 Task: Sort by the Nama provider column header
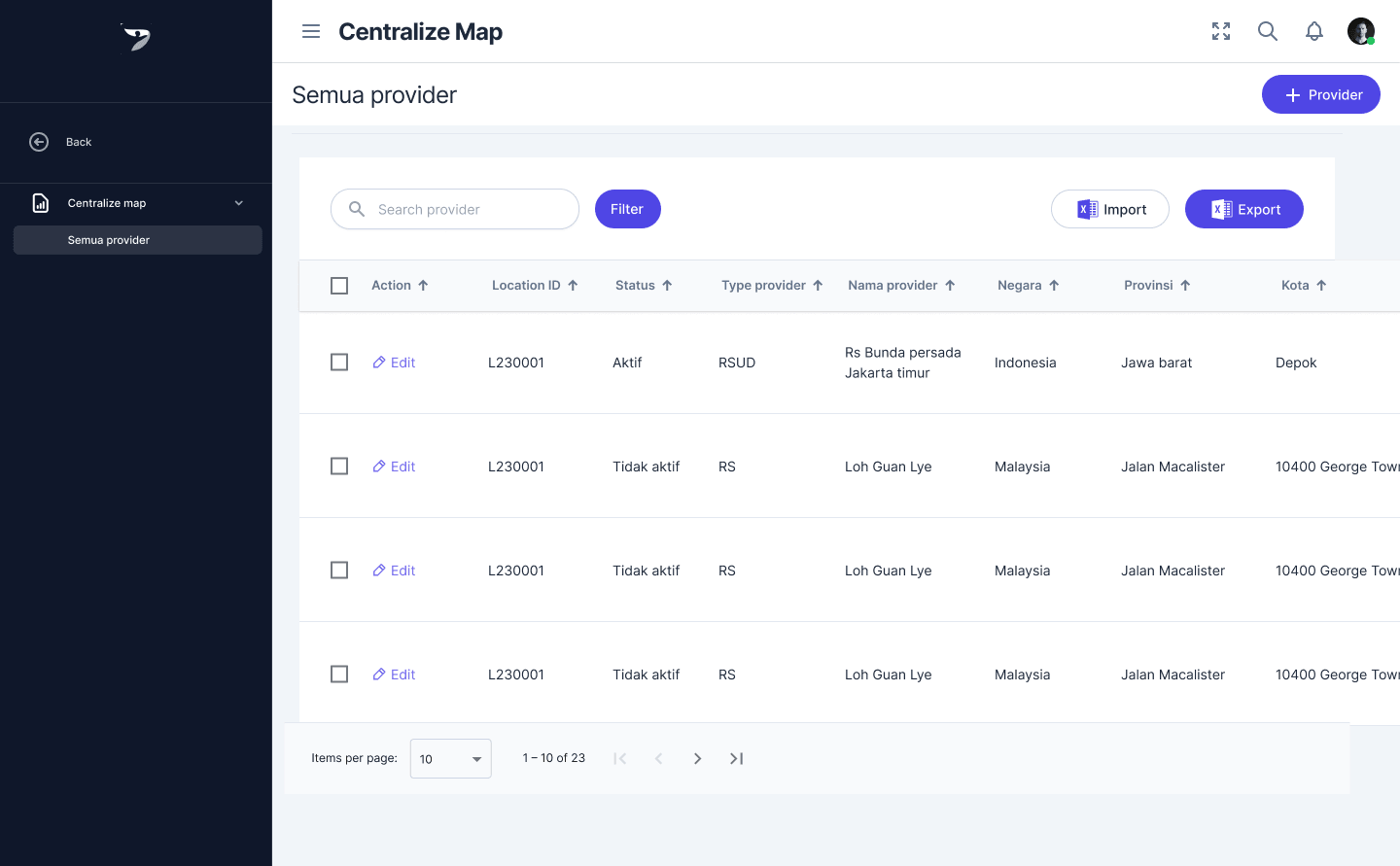tap(892, 286)
